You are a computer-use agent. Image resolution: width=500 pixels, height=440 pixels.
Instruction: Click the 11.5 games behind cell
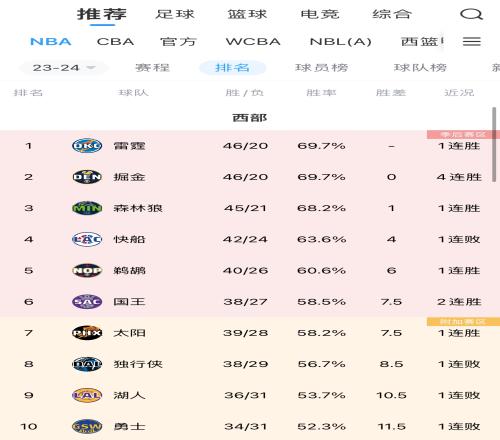[392, 426]
